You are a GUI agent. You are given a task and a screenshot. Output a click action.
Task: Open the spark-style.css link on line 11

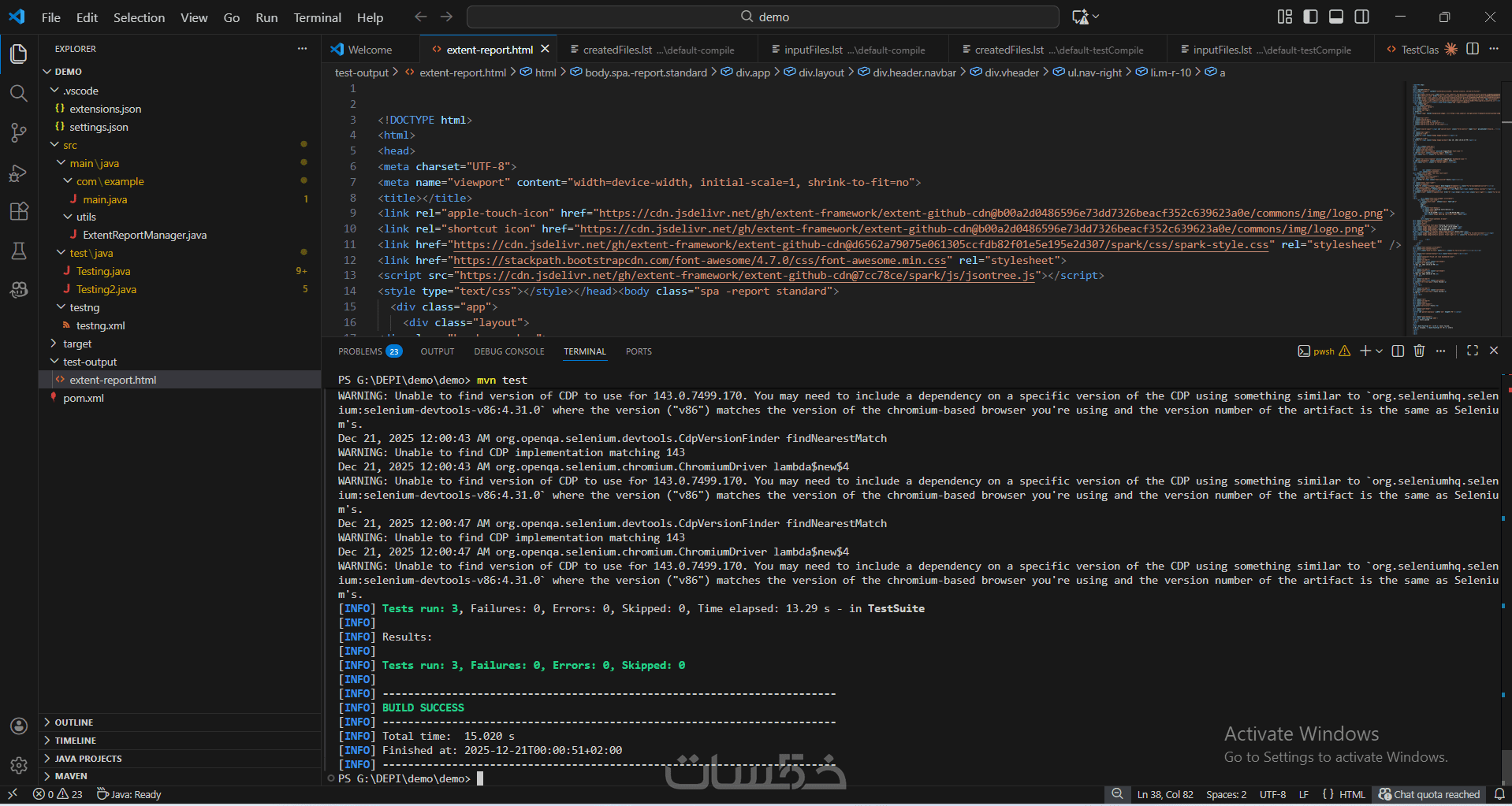pos(861,244)
